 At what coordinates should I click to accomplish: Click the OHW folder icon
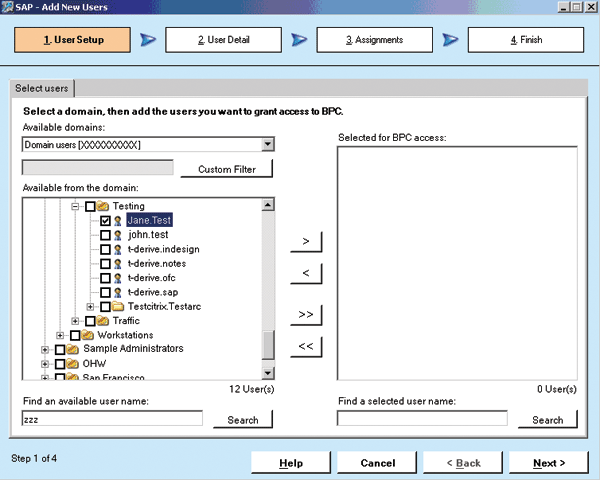[x=72, y=363]
